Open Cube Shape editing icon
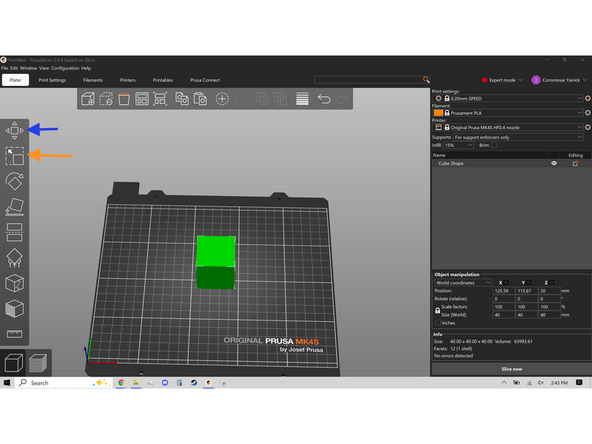The height and width of the screenshot is (444, 592). tap(575, 163)
